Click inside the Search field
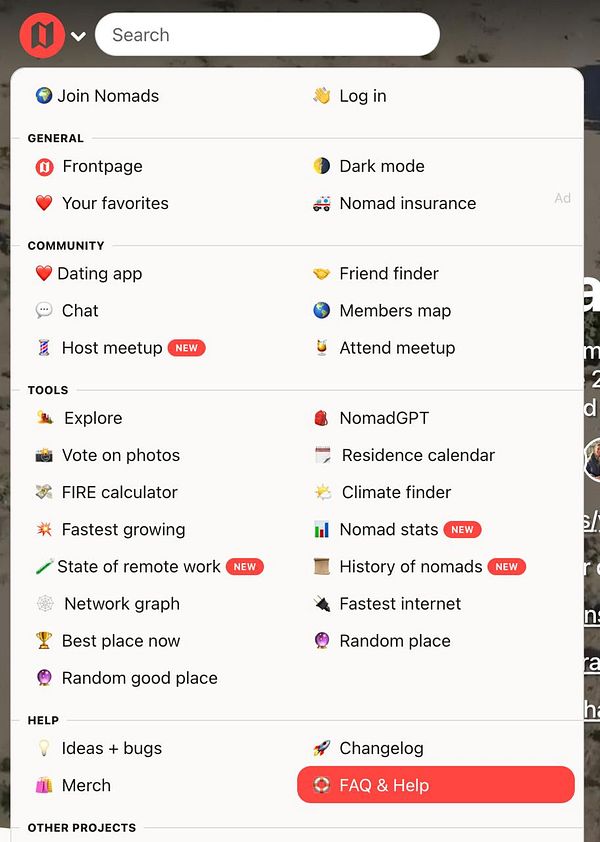 pyautogui.click(x=265, y=34)
